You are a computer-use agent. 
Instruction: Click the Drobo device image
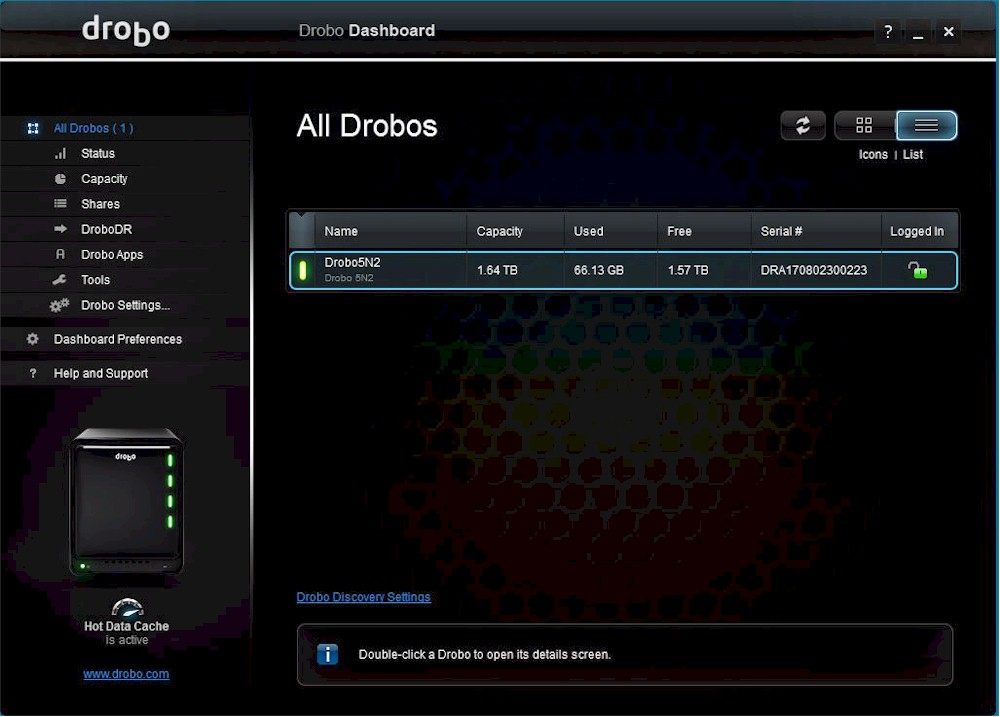(x=128, y=501)
